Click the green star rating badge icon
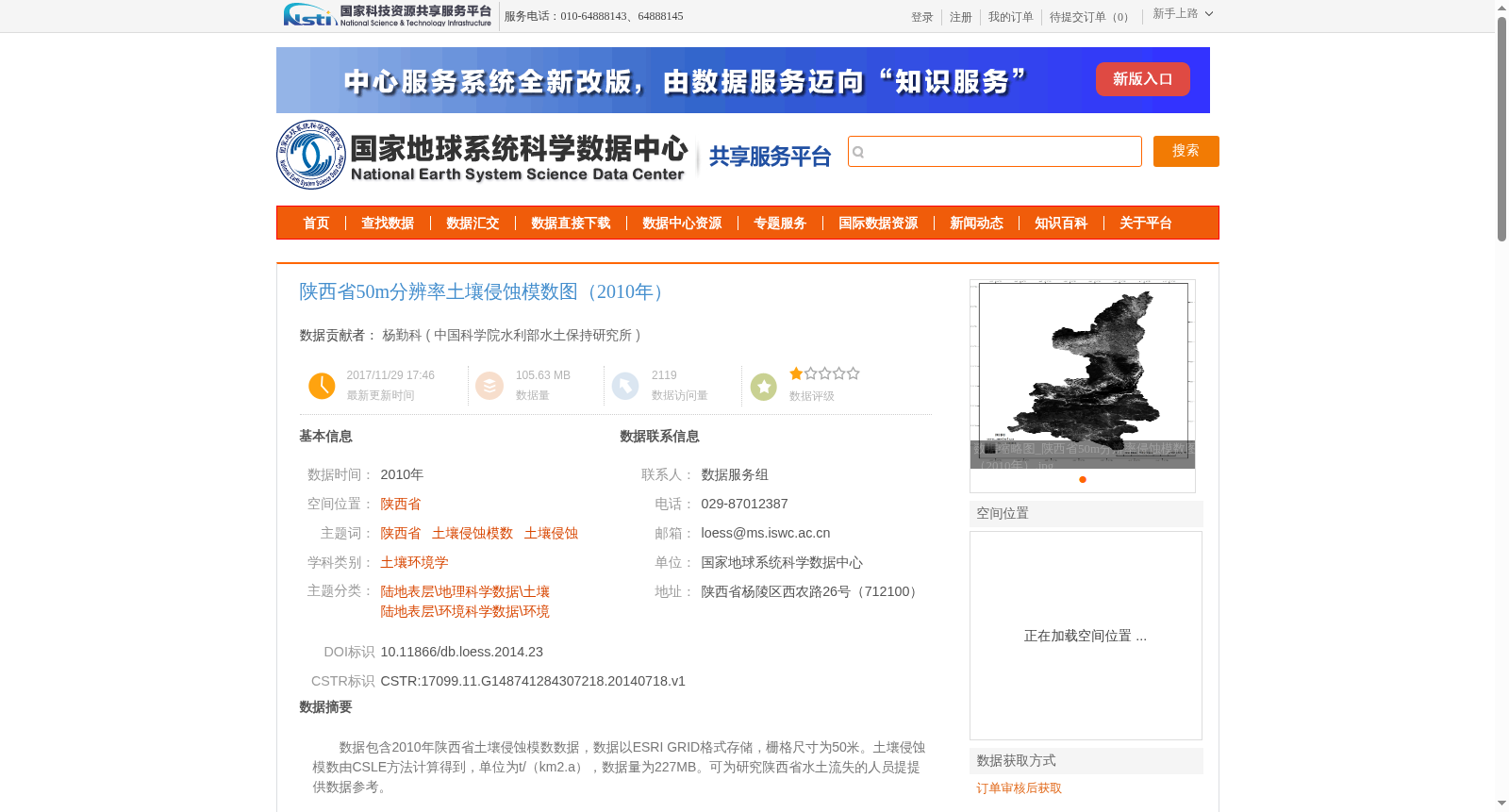1509x812 pixels. pyautogui.click(x=764, y=386)
